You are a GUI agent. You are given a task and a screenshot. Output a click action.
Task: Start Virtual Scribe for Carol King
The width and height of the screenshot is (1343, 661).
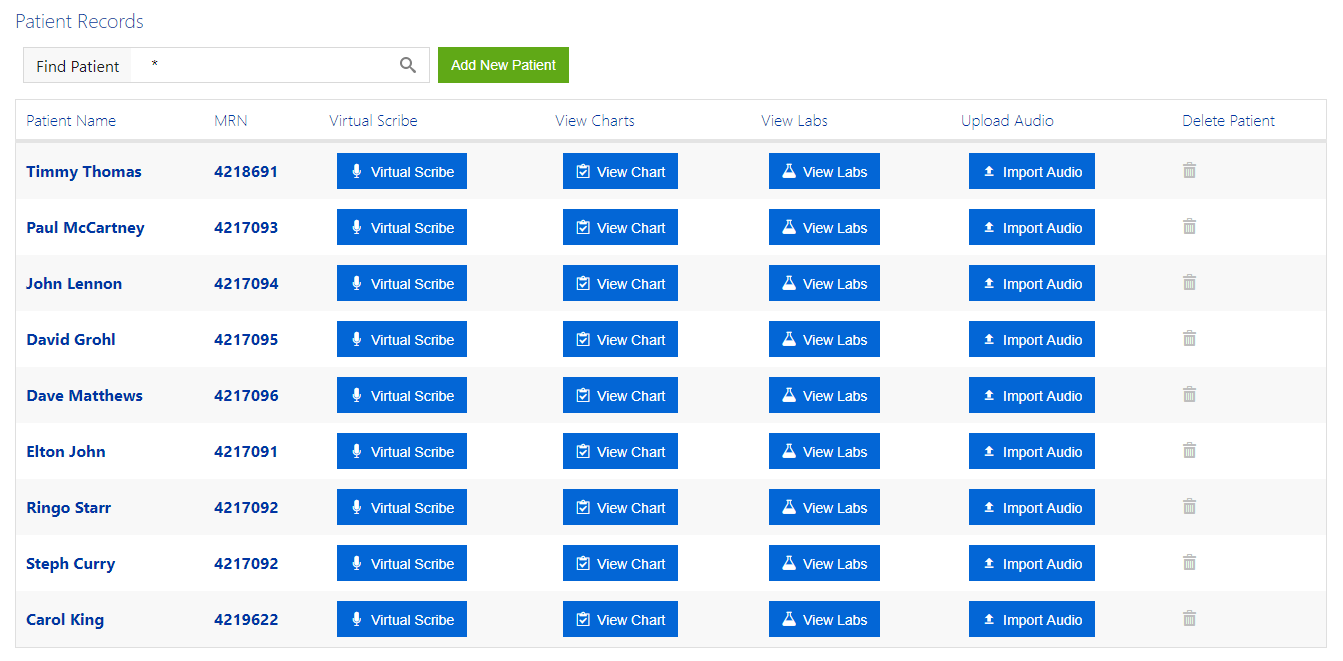[x=402, y=619]
